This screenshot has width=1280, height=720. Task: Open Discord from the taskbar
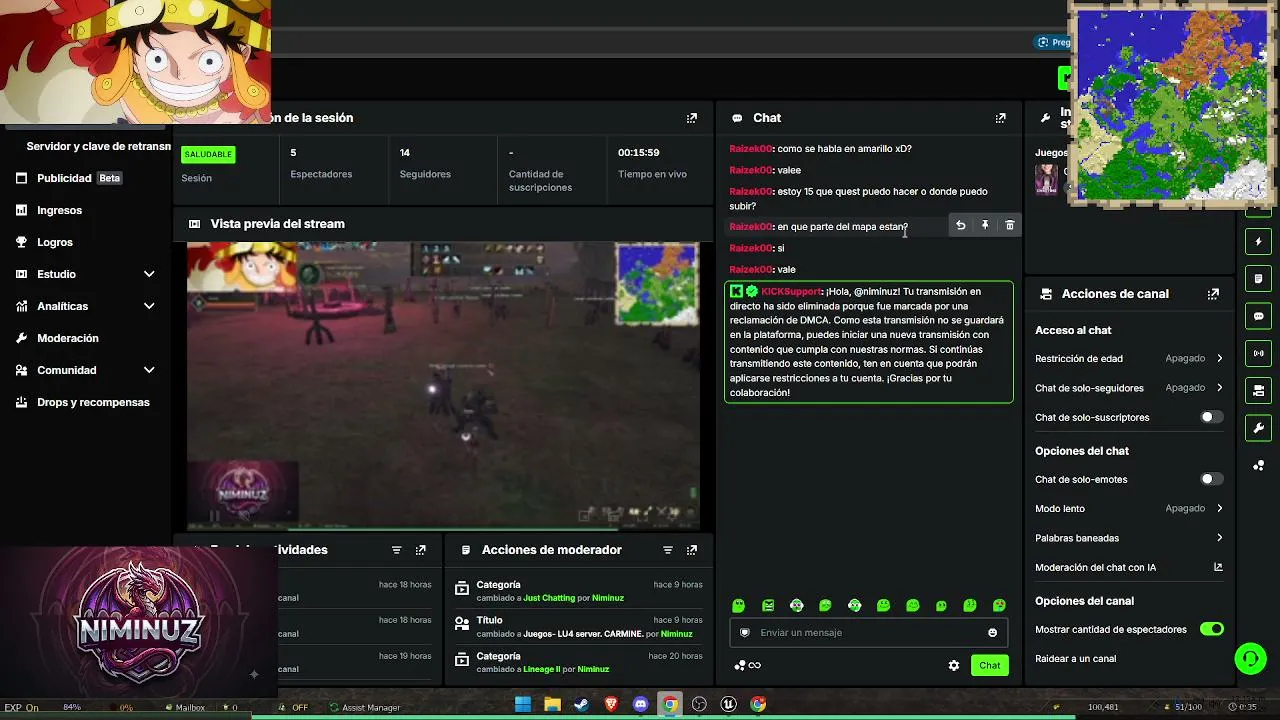640,704
